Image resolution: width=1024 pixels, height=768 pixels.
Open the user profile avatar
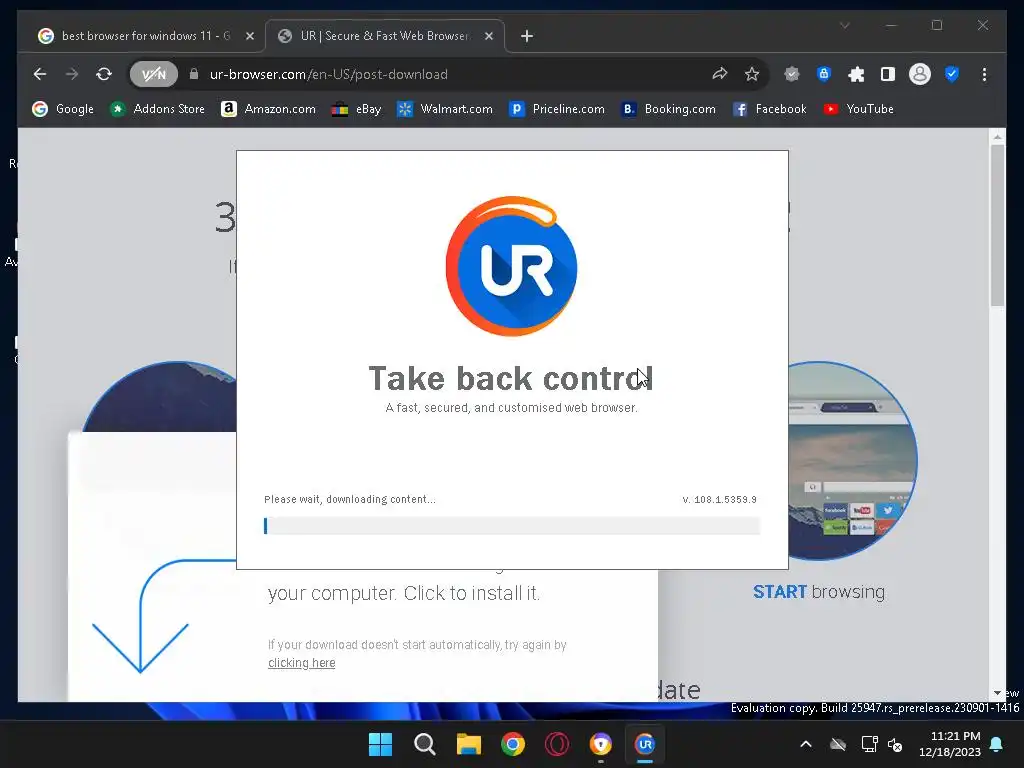click(x=920, y=74)
